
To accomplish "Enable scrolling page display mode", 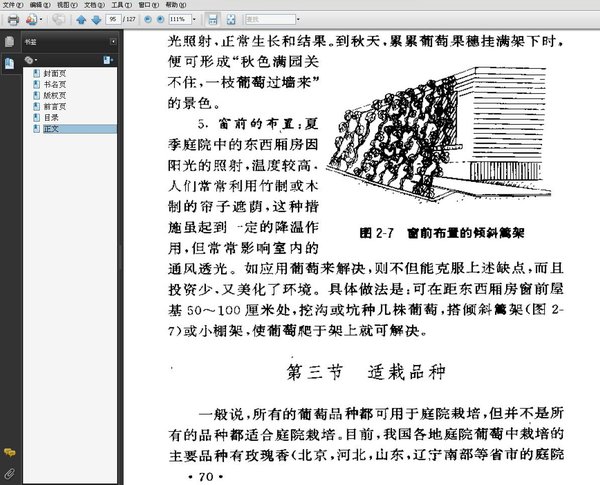I will tap(213, 19).
